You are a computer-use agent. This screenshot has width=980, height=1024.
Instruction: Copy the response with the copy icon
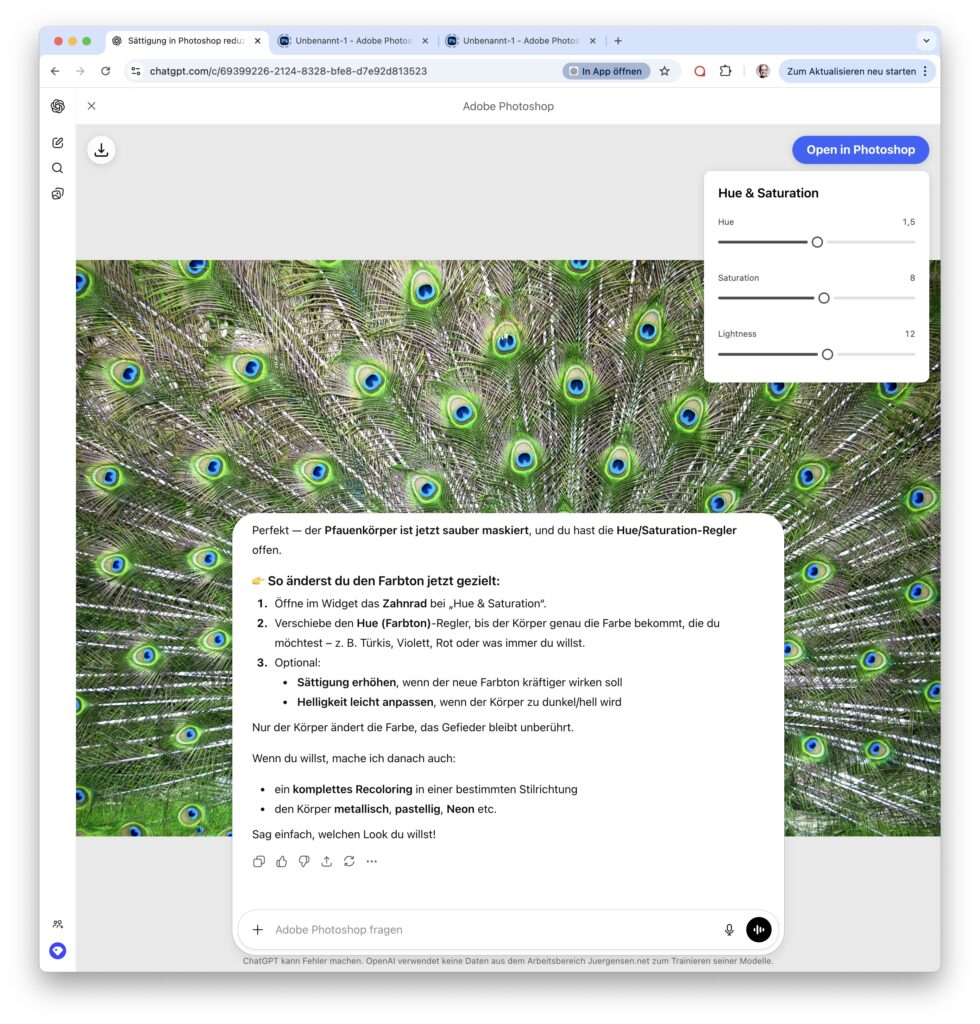coord(259,861)
